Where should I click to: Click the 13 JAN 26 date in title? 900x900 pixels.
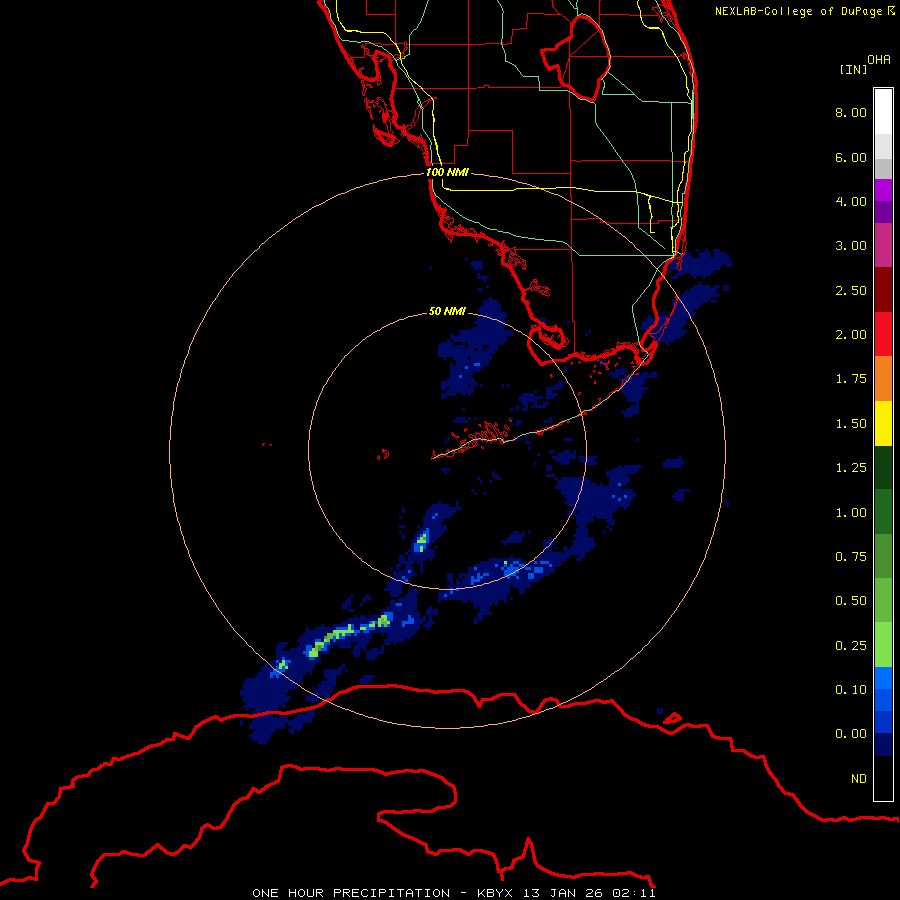[x=562, y=893]
